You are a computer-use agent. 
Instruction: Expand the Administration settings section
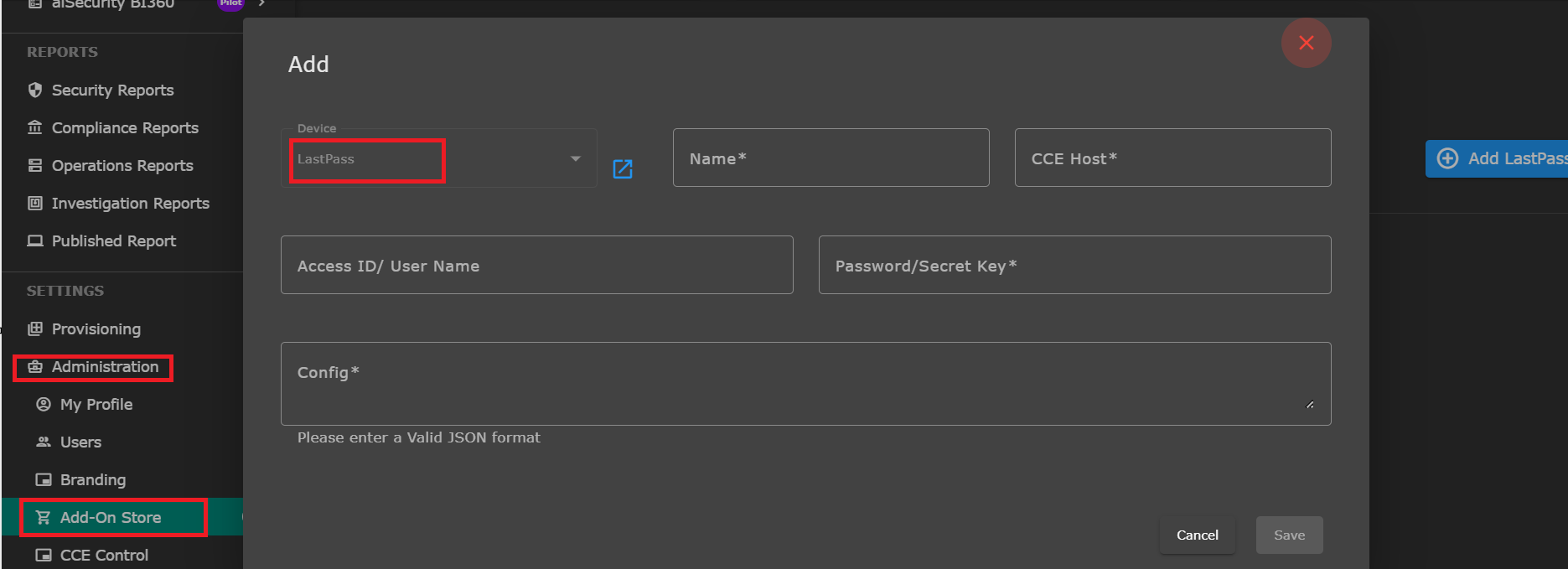93,367
